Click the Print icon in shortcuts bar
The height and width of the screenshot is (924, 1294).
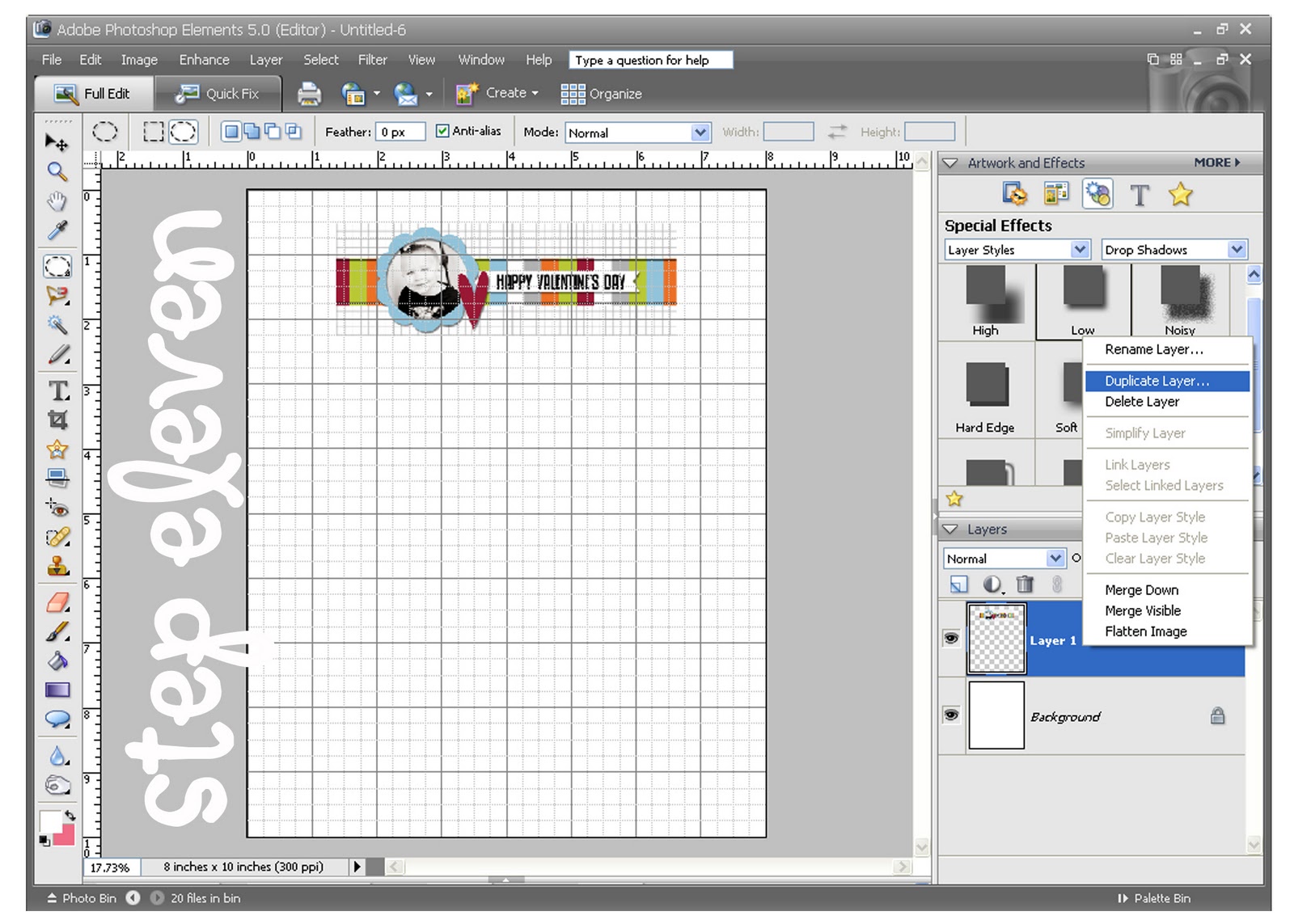(309, 94)
